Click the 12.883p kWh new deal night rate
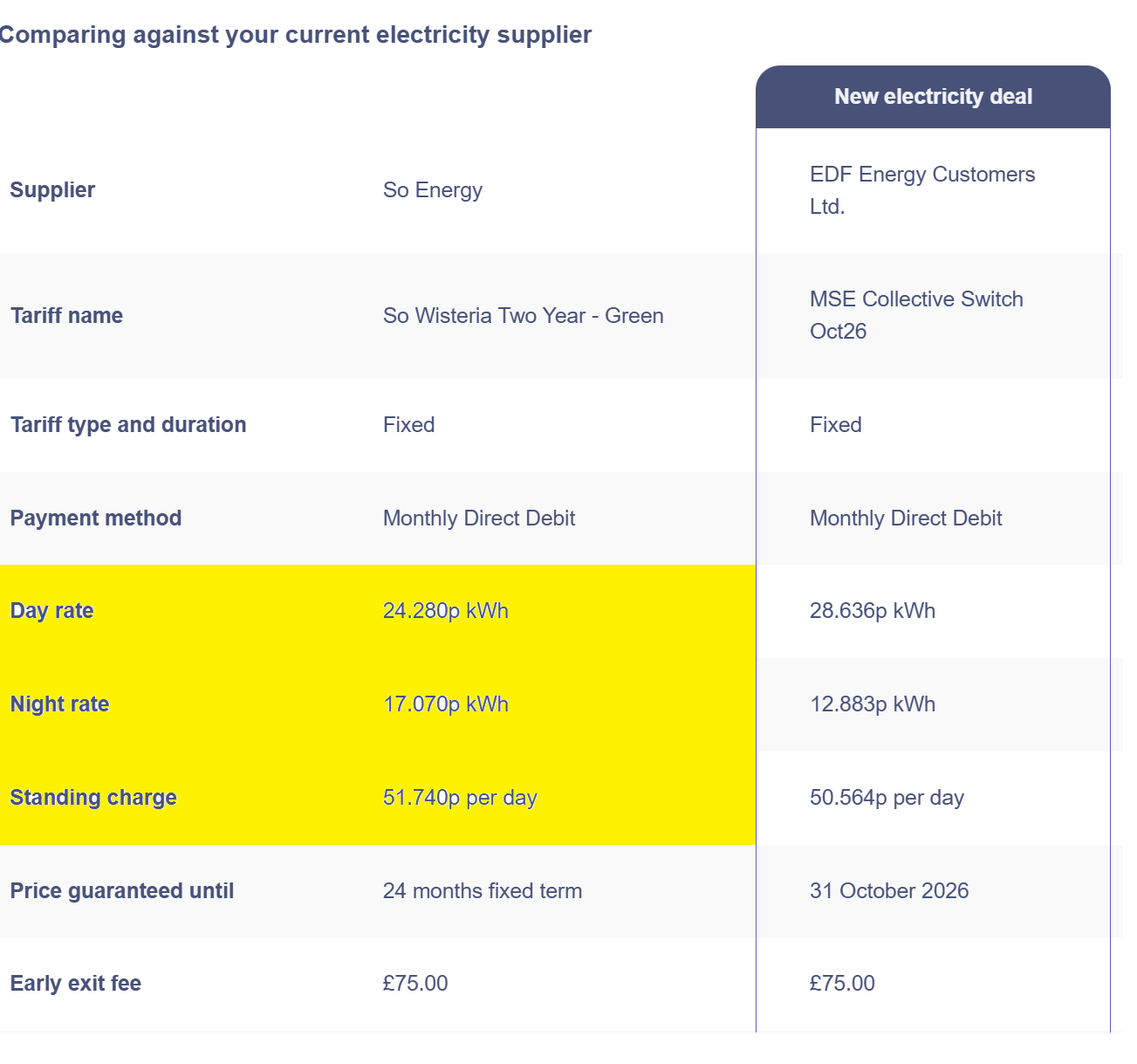1137x1064 pixels. point(872,704)
